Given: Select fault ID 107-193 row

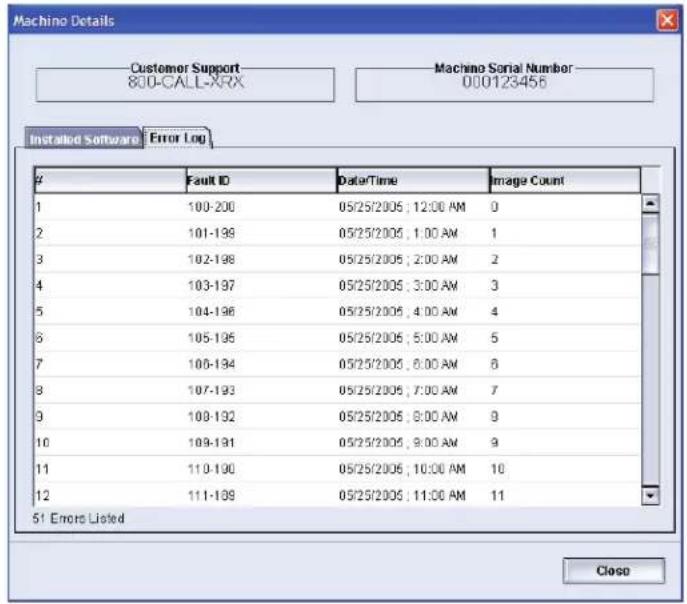Looking at the screenshot, I should click(x=337, y=390).
